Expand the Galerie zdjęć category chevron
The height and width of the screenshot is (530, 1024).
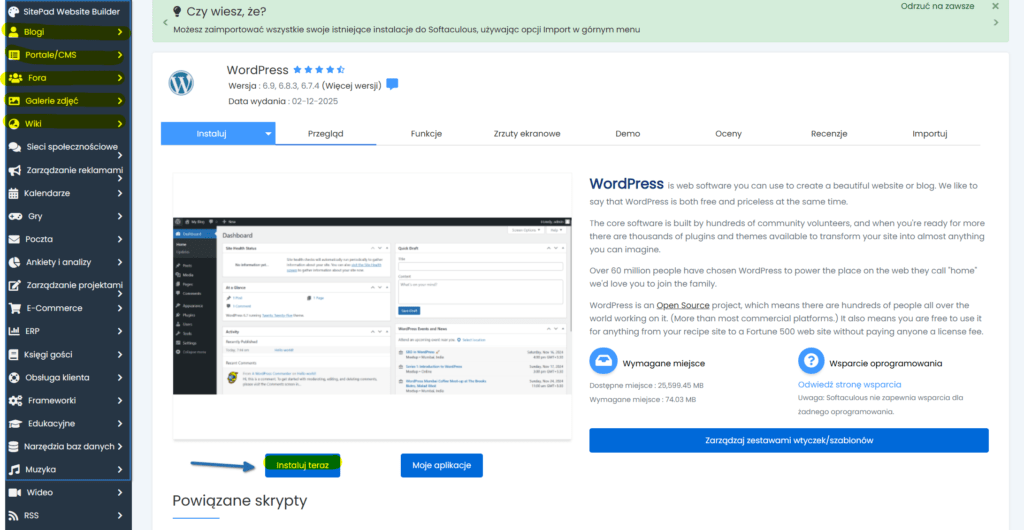click(x=120, y=101)
